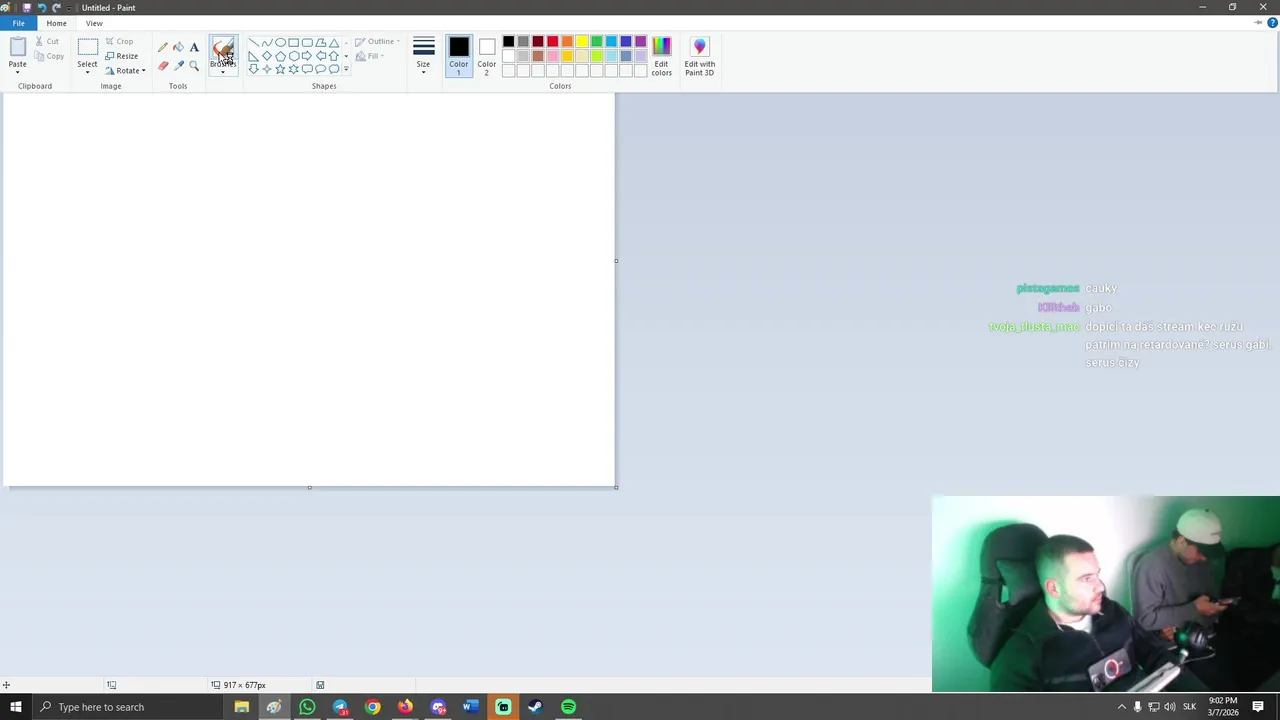
Task: Click the Undo arrow in title bar
Action: point(41,7)
